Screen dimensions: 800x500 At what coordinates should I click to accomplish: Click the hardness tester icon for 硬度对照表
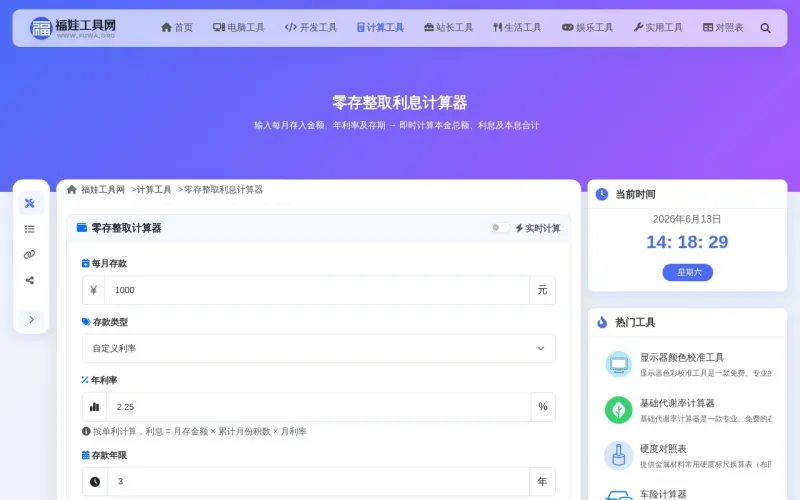click(618, 455)
